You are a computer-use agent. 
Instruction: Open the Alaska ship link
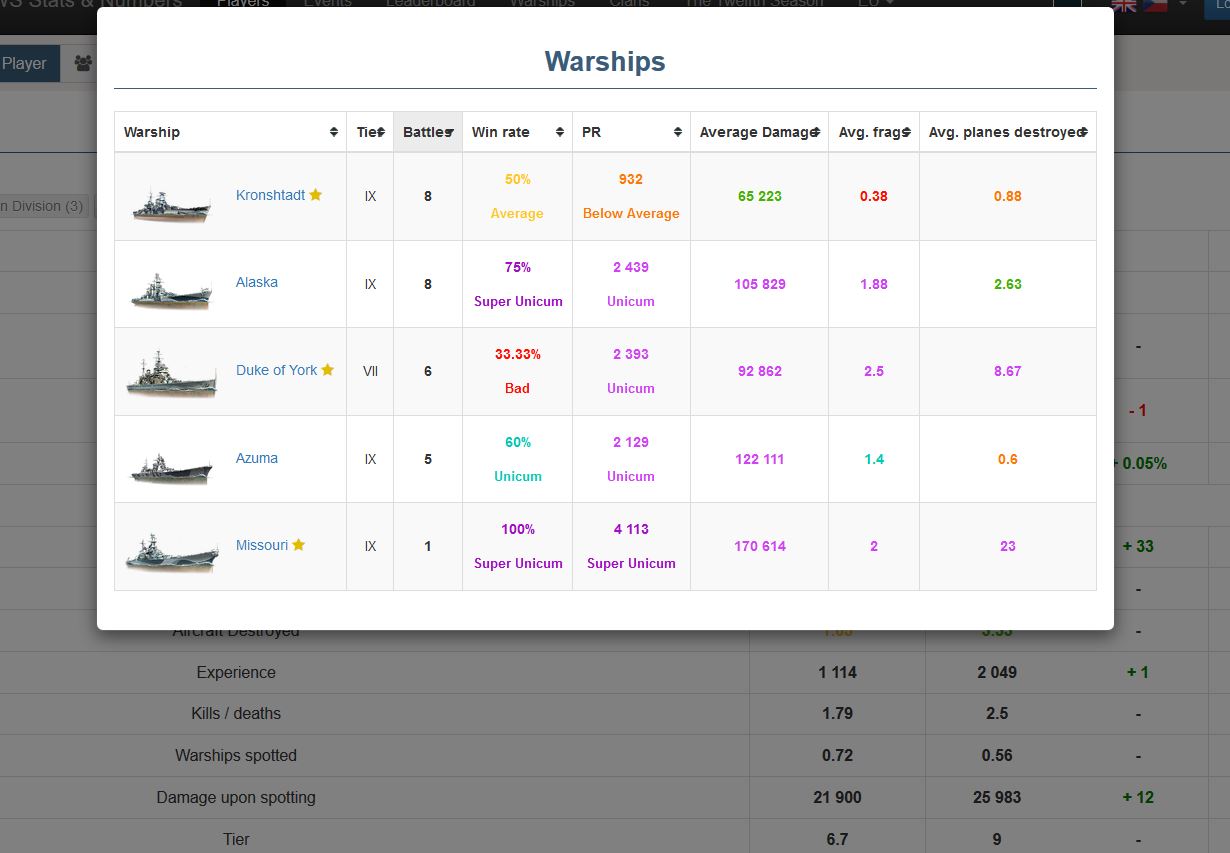pyautogui.click(x=257, y=282)
